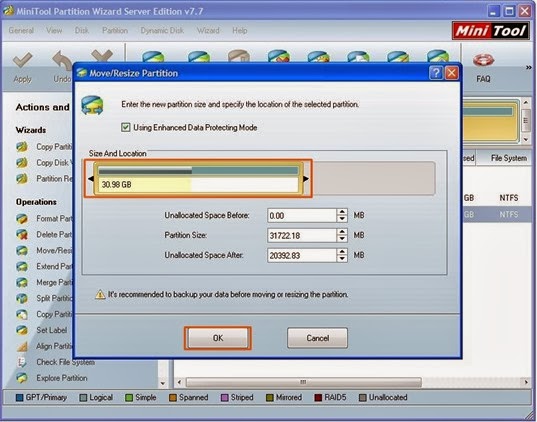Decrease Unallocated Space Before with down arrow
The image size is (537, 422).
[342, 219]
